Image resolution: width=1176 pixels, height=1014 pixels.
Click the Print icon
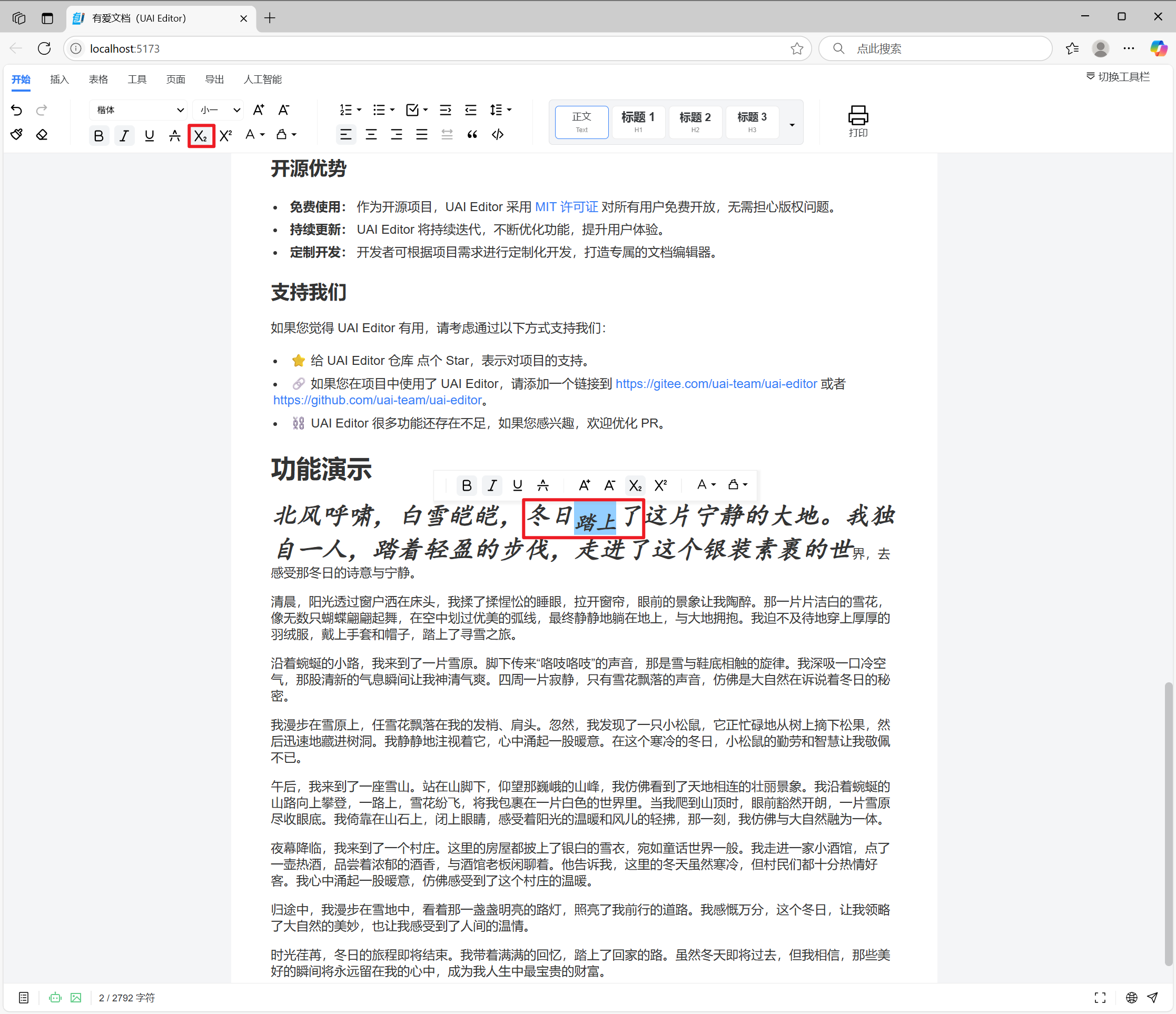tap(857, 121)
